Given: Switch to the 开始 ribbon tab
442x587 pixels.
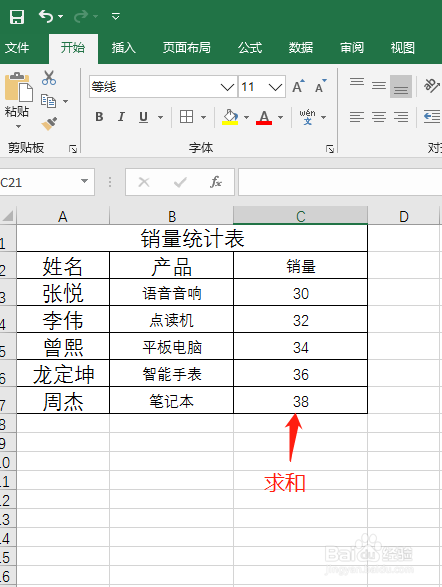Looking at the screenshot, I should (x=73, y=48).
